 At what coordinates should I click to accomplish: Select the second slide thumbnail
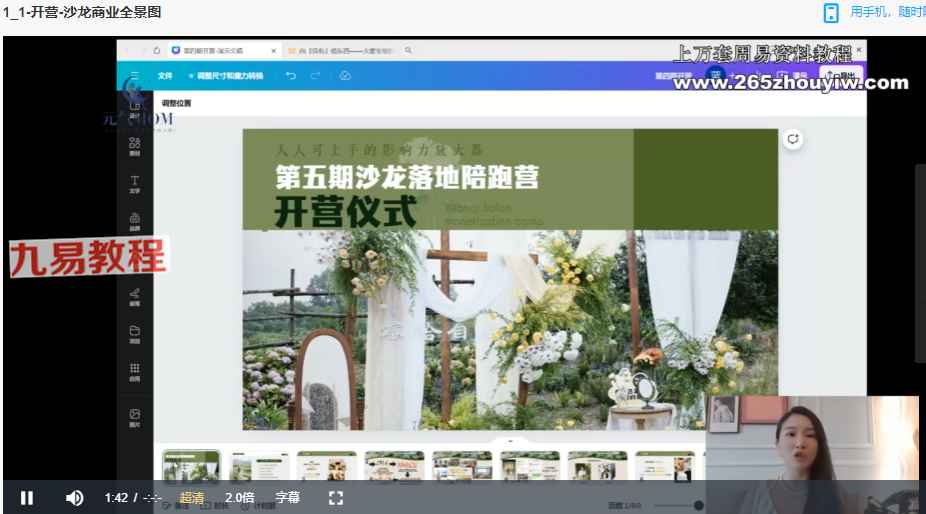click(x=258, y=466)
